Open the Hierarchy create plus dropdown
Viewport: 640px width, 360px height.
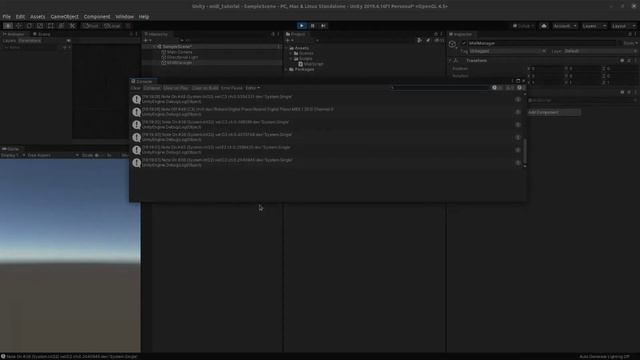pyautogui.click(x=147, y=40)
